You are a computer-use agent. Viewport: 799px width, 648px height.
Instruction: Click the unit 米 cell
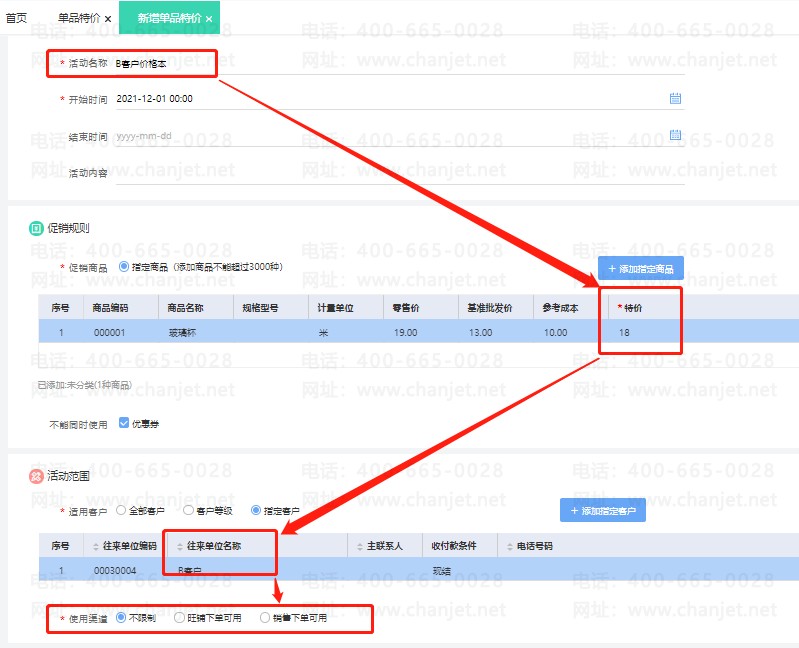click(x=324, y=333)
